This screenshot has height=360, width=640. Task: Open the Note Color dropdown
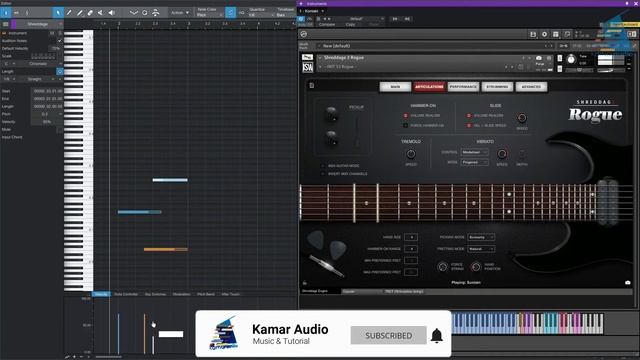click(209, 15)
